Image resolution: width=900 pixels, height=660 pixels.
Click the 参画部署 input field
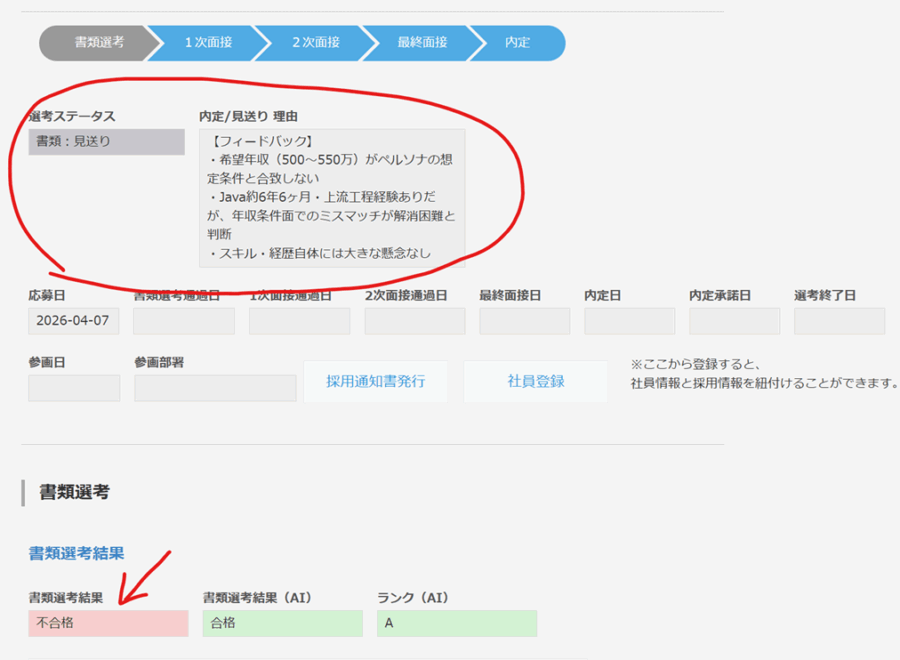[215, 388]
